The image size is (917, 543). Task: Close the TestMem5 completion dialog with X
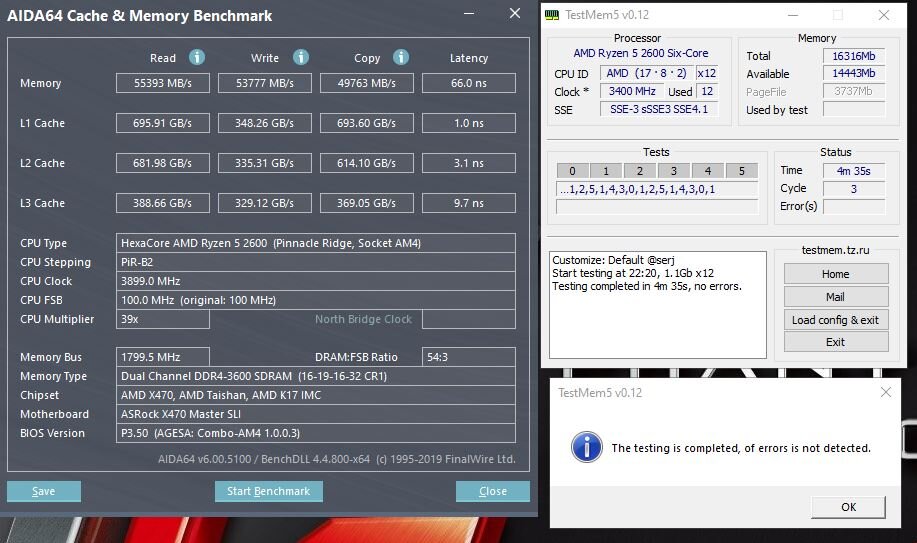[886, 393]
